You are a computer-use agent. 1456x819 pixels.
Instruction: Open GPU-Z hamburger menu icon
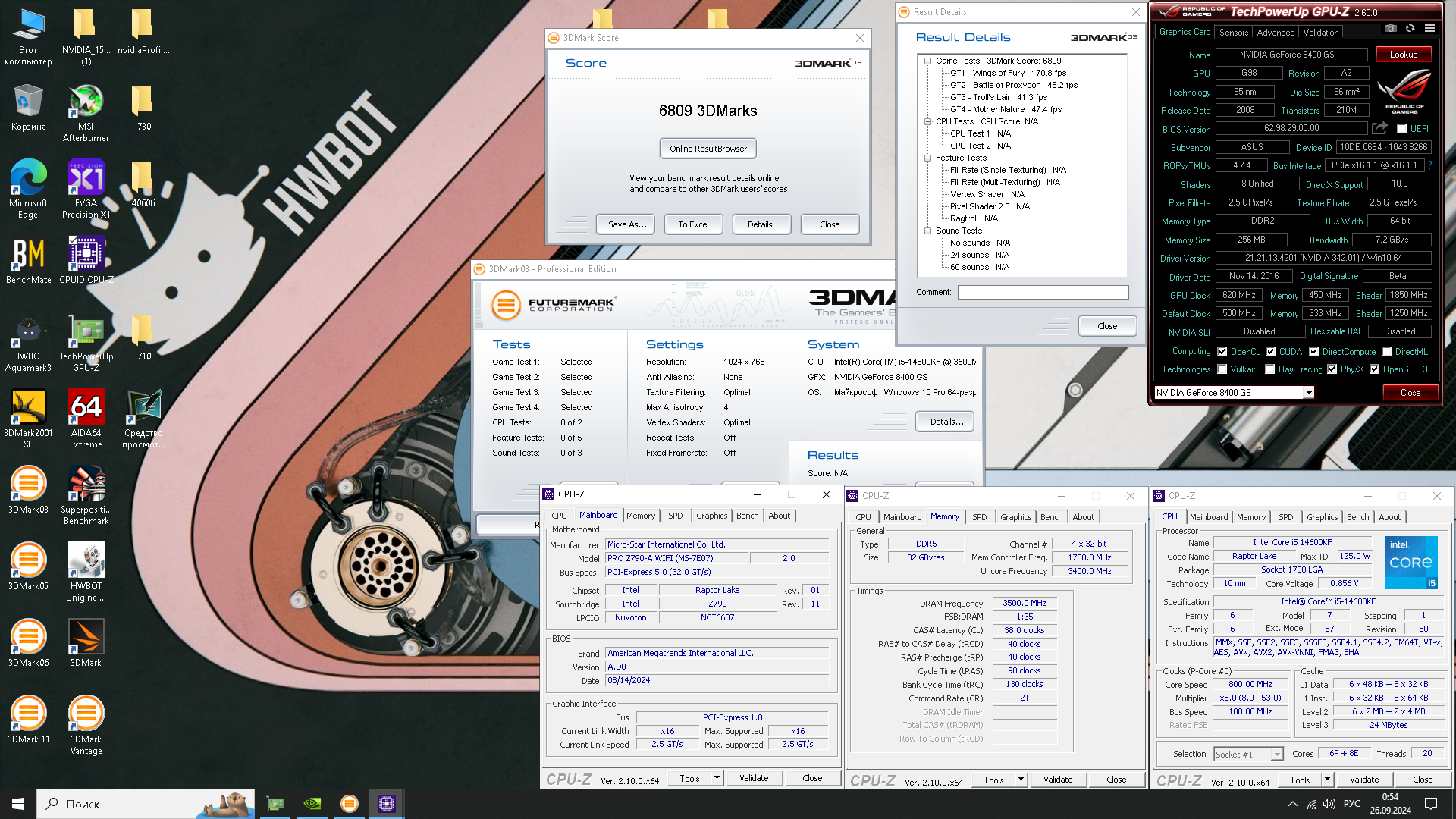(1429, 29)
